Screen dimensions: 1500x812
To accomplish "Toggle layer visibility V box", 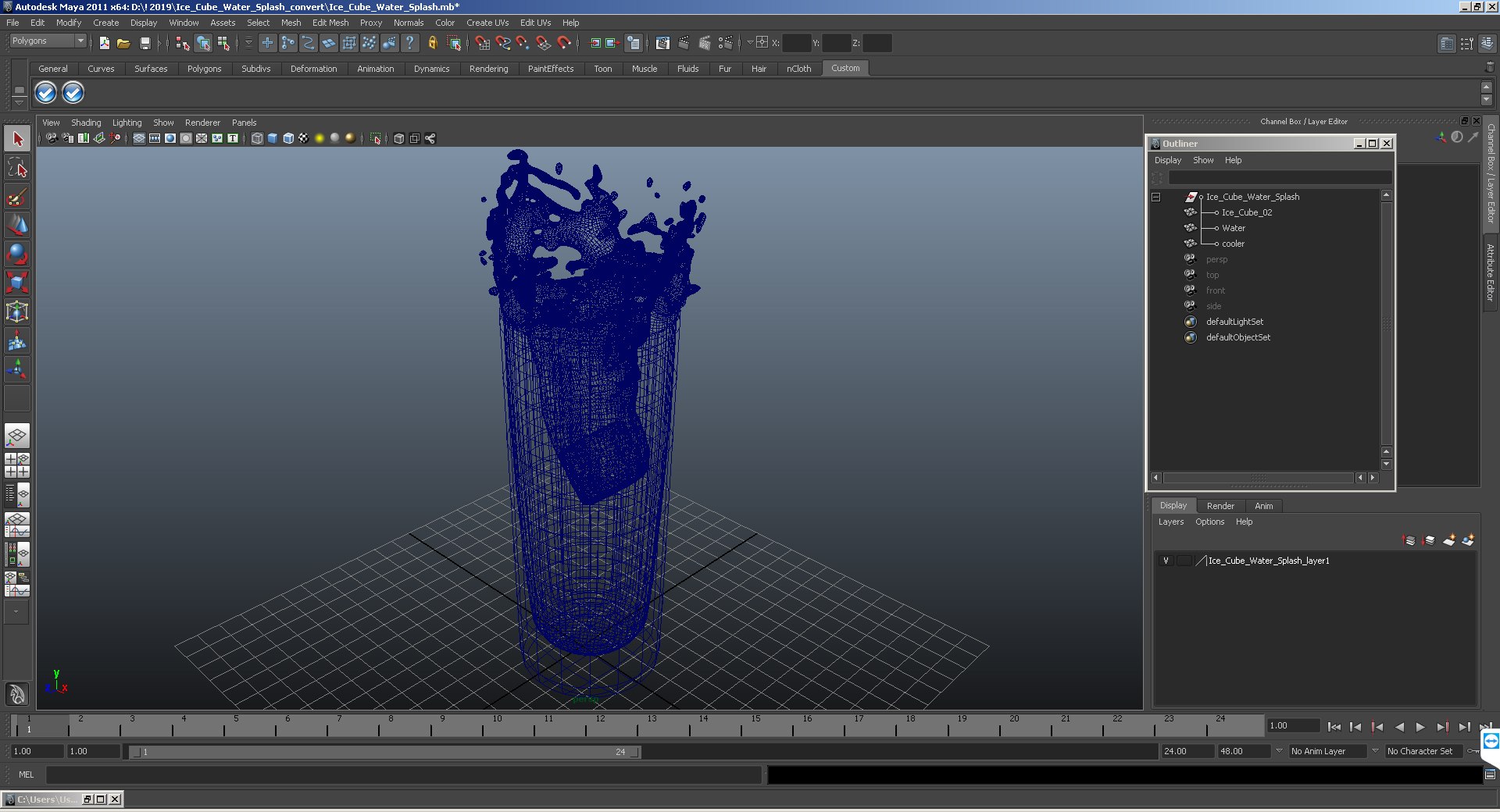I will pos(1166,561).
